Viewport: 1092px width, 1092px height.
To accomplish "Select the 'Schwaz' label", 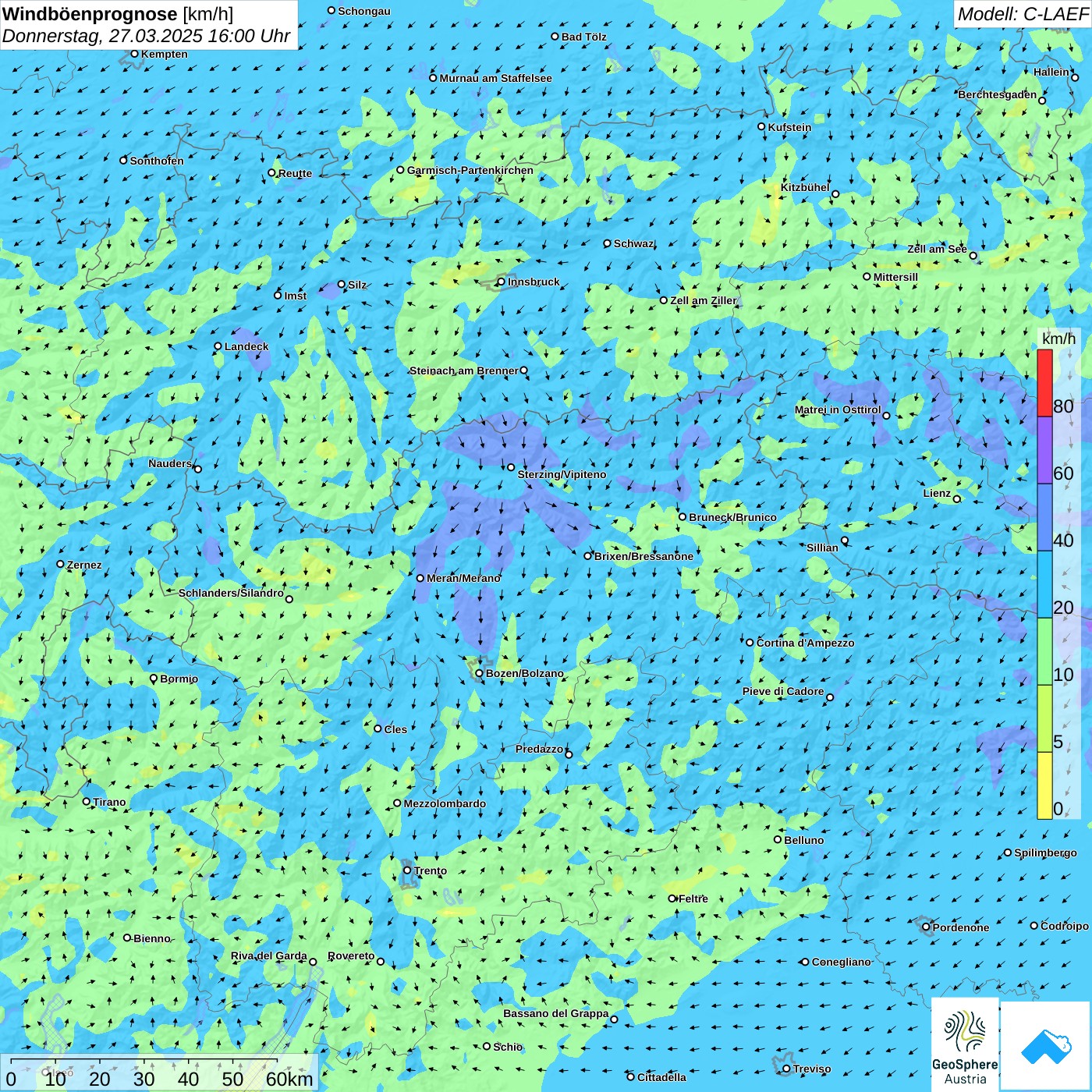I will pos(633,243).
